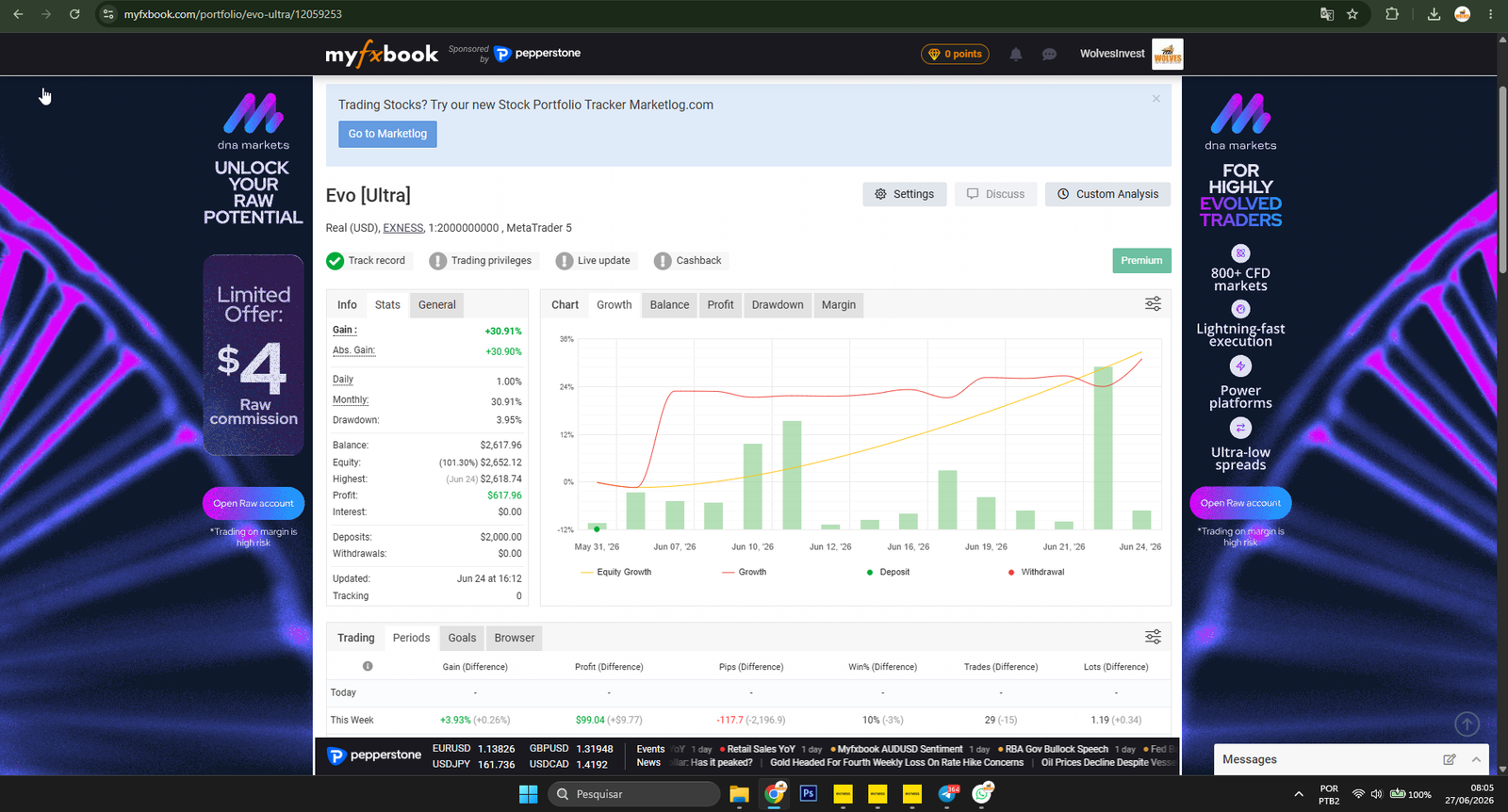Click the Track record verified checkmark
Viewport: 1508px width, 812px height.
pyautogui.click(x=335, y=261)
